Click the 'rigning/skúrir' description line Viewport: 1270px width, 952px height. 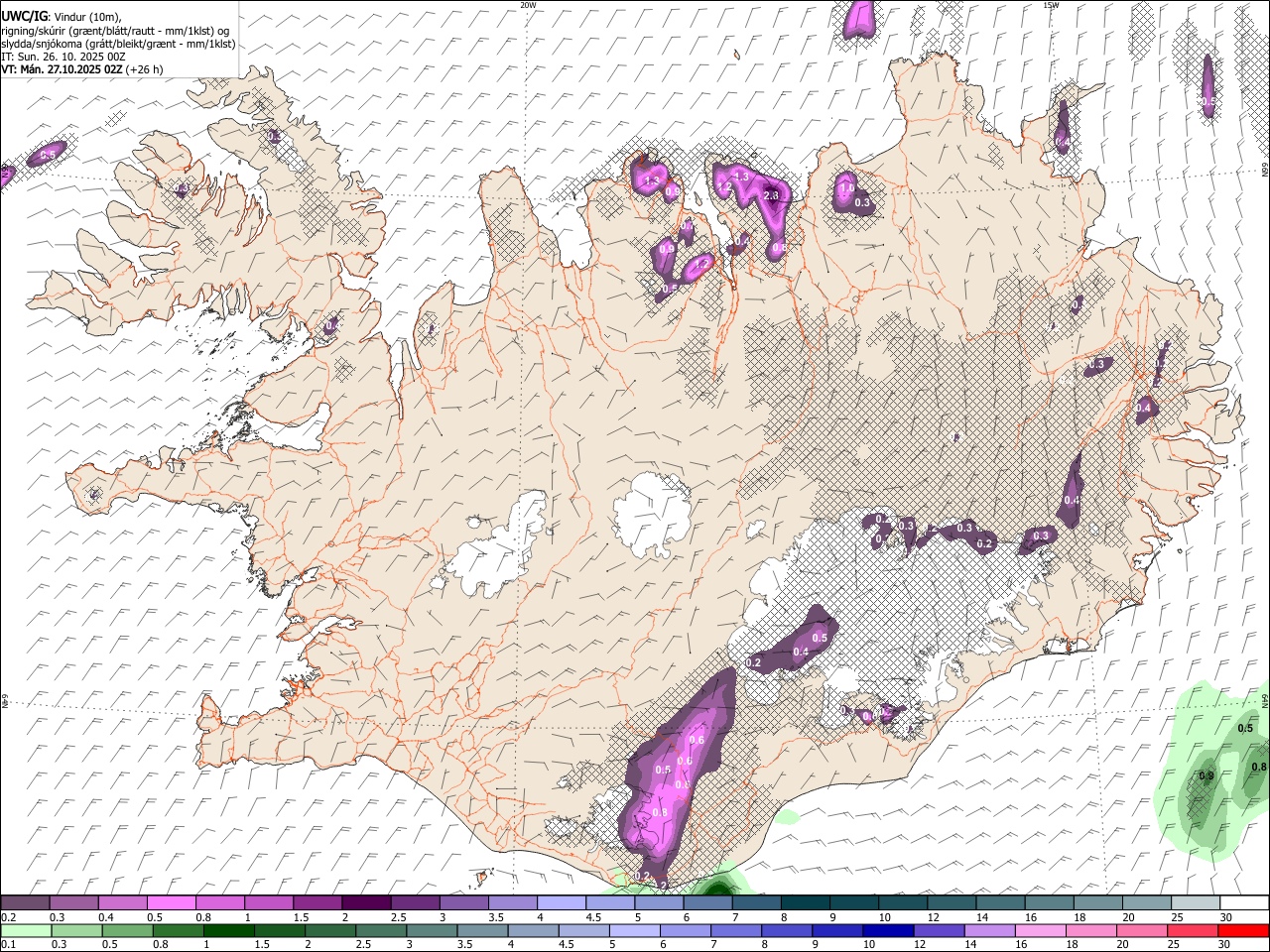[115, 31]
